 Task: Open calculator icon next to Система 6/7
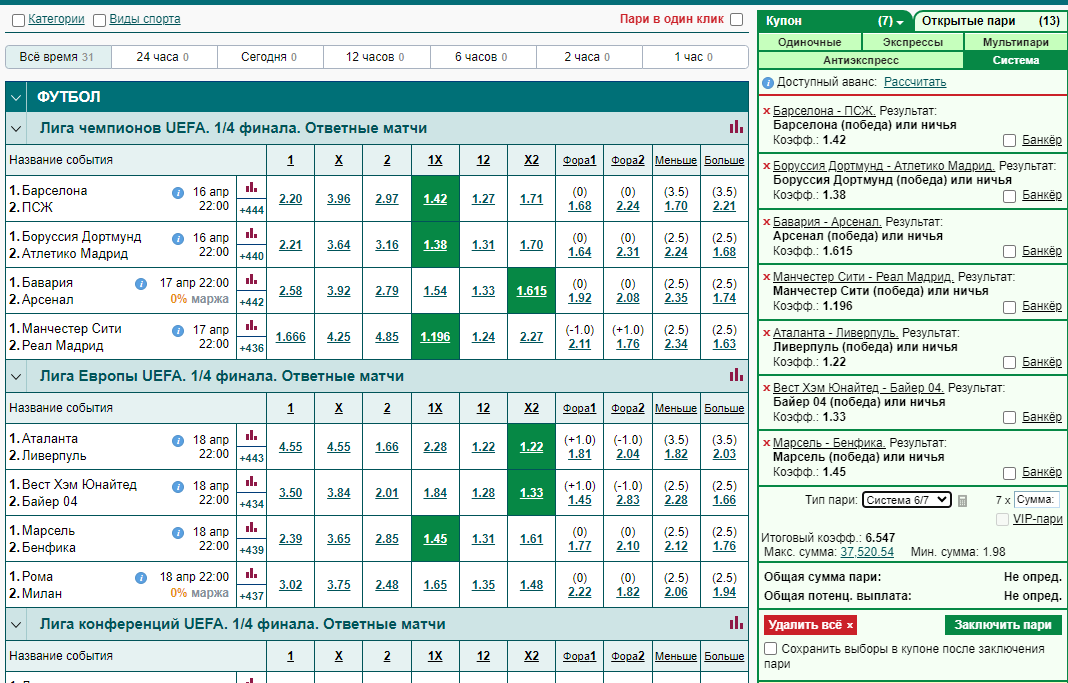[962, 501]
